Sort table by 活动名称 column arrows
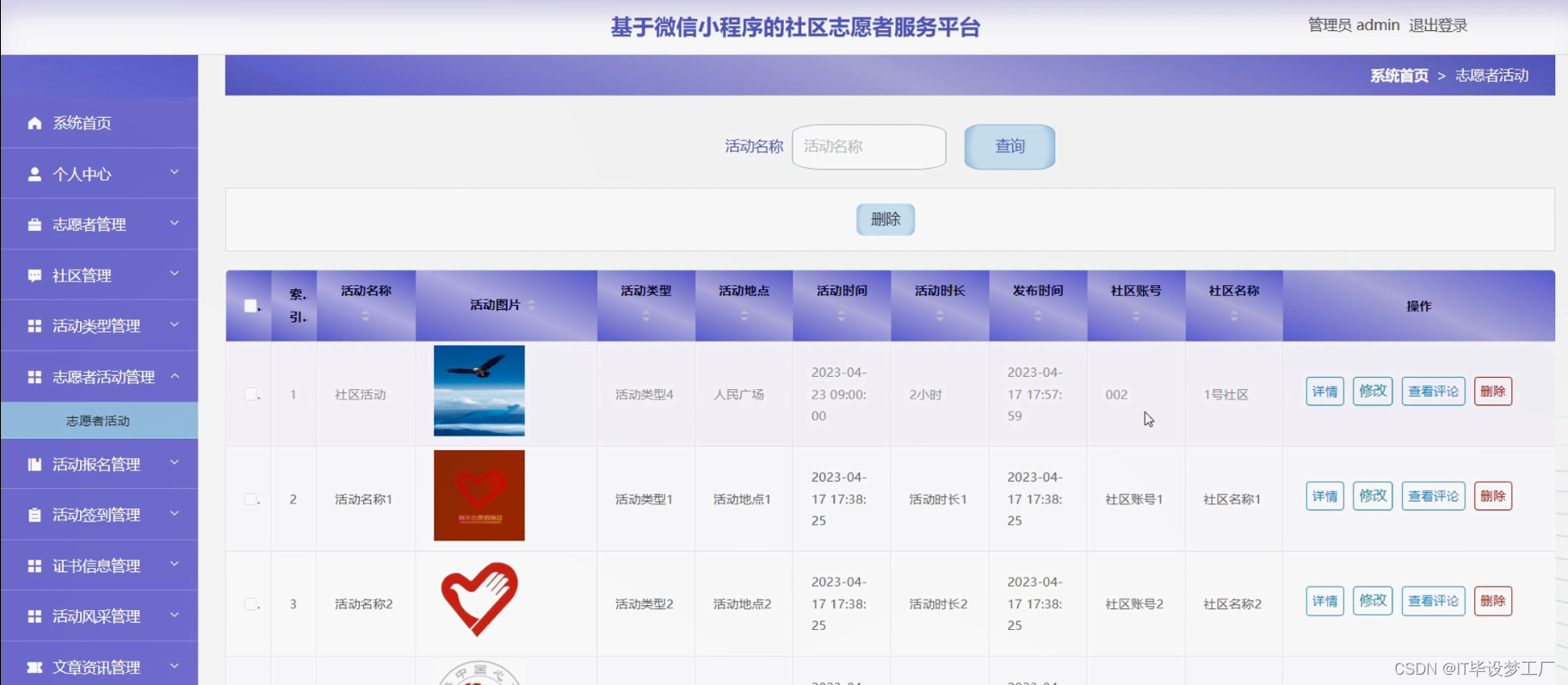Screen dimensions: 1568x685 (x=366, y=317)
